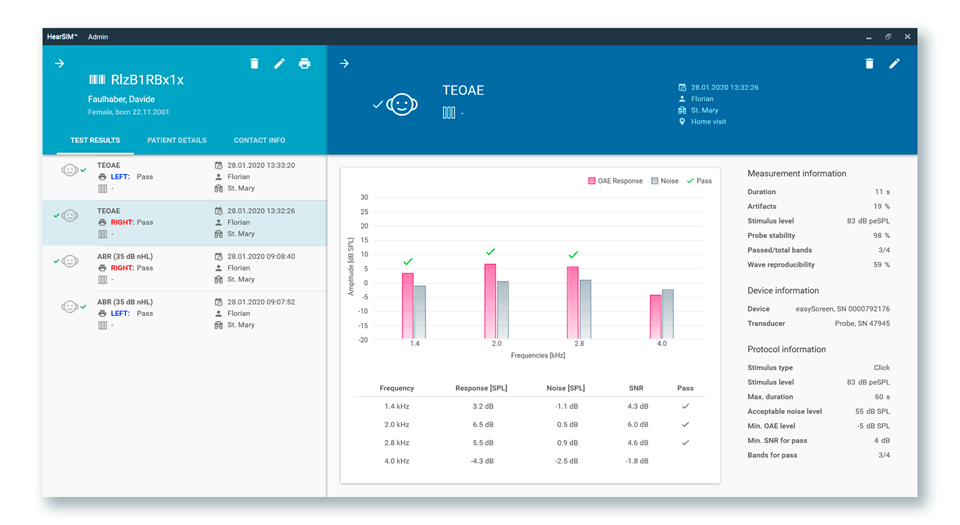Image resolution: width=960 pixels, height=525 pixels.
Task: Delete patient with trash icon beside print
Action: pos(254,64)
